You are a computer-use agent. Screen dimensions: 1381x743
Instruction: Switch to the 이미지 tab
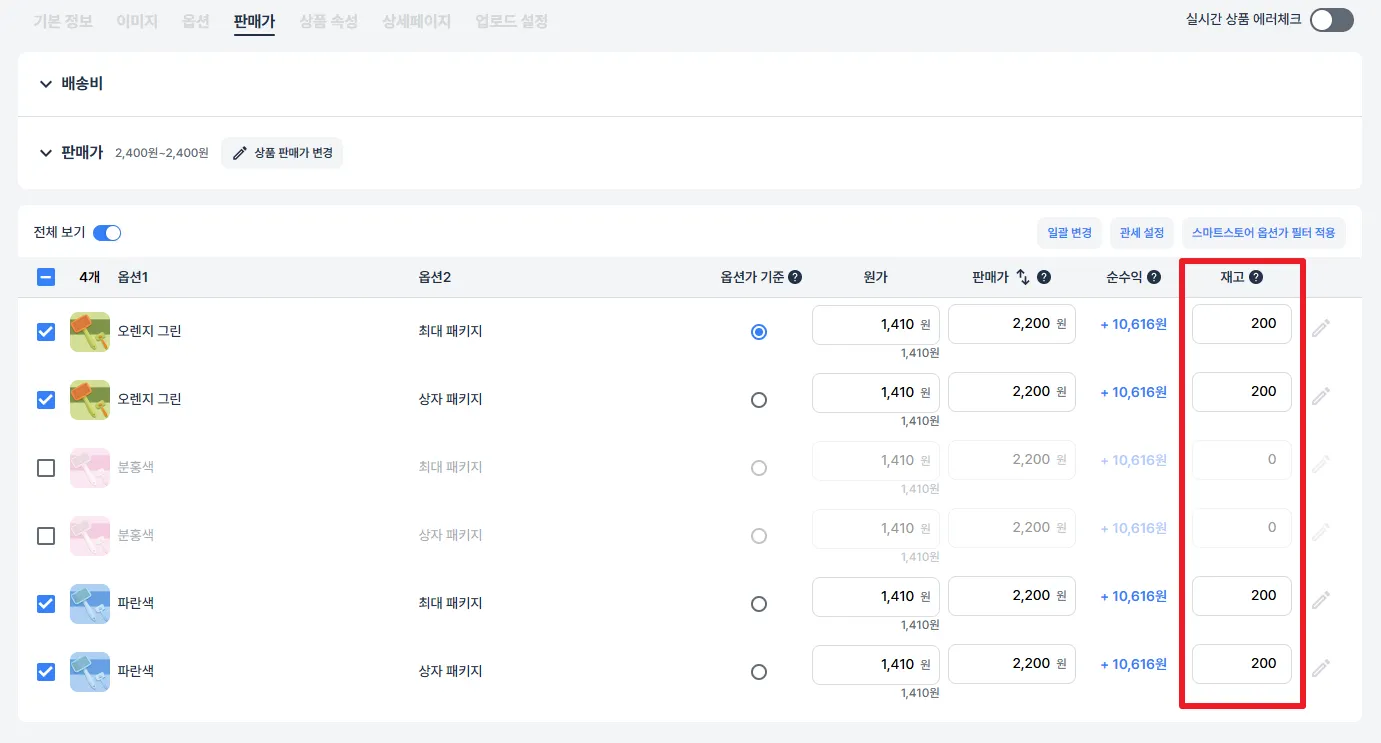[x=137, y=21]
